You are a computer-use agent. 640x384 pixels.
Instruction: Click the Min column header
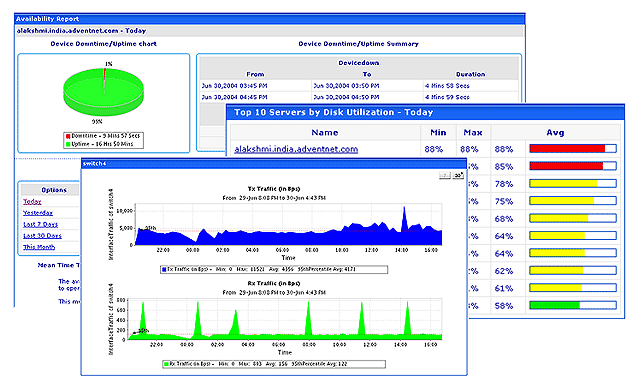coord(438,133)
